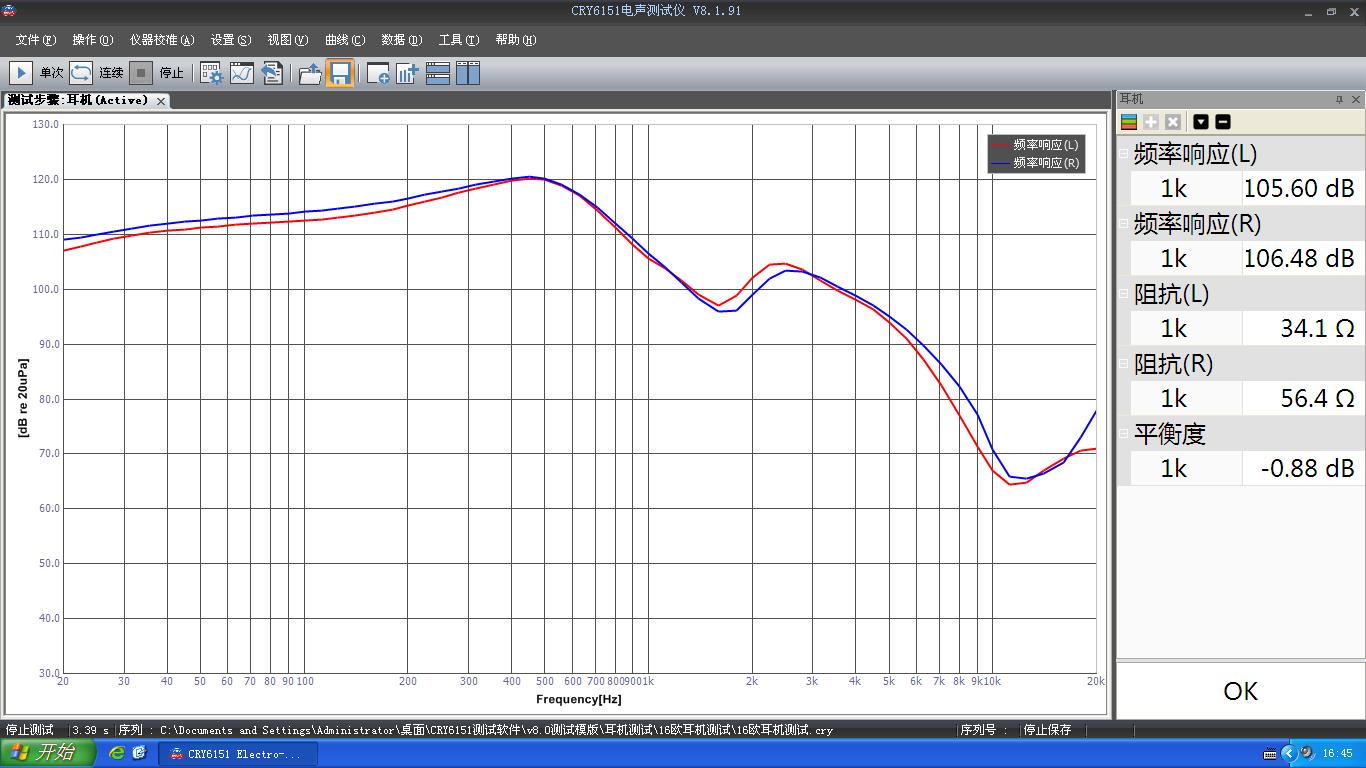
Task: Start continuous loop testing
Action: (x=81, y=73)
